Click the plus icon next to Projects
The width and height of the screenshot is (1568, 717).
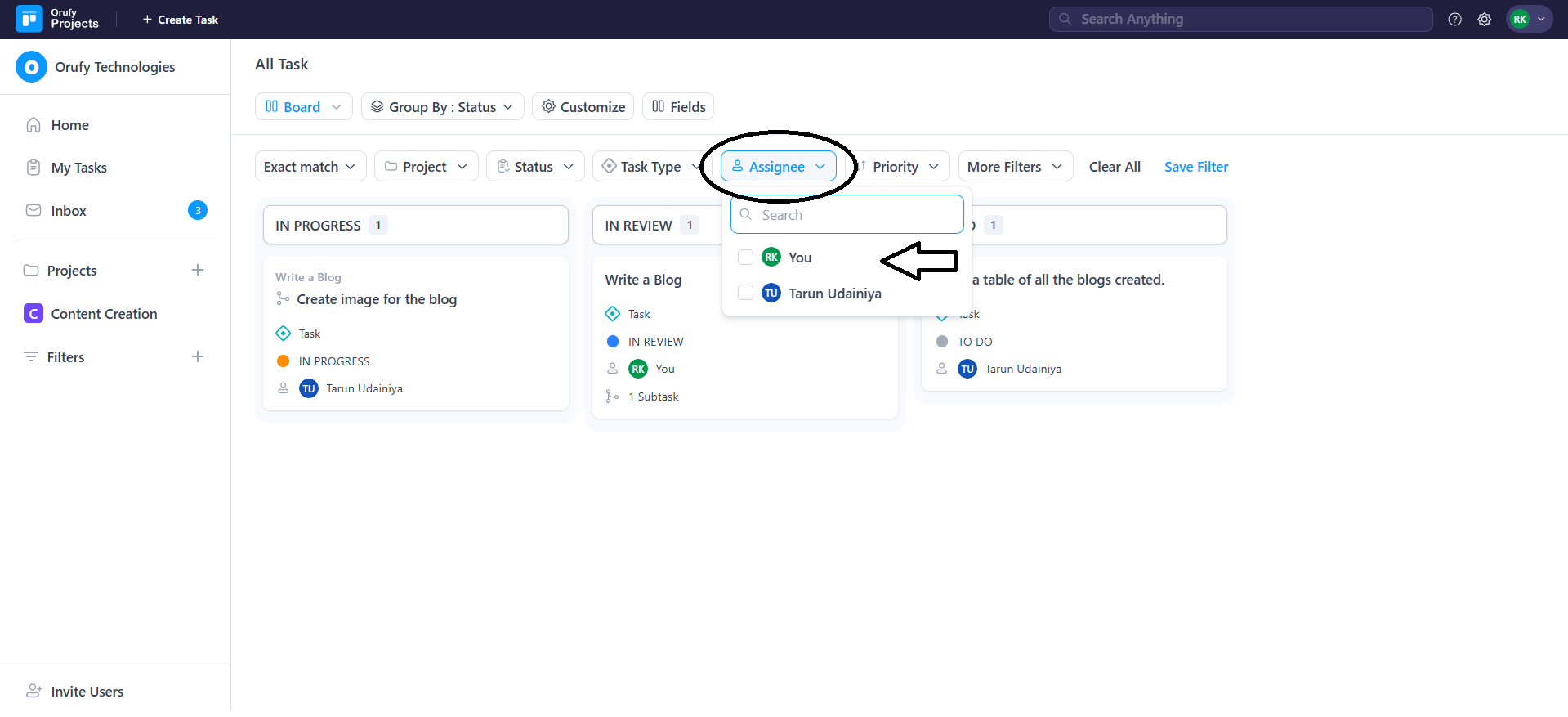pyautogui.click(x=197, y=271)
